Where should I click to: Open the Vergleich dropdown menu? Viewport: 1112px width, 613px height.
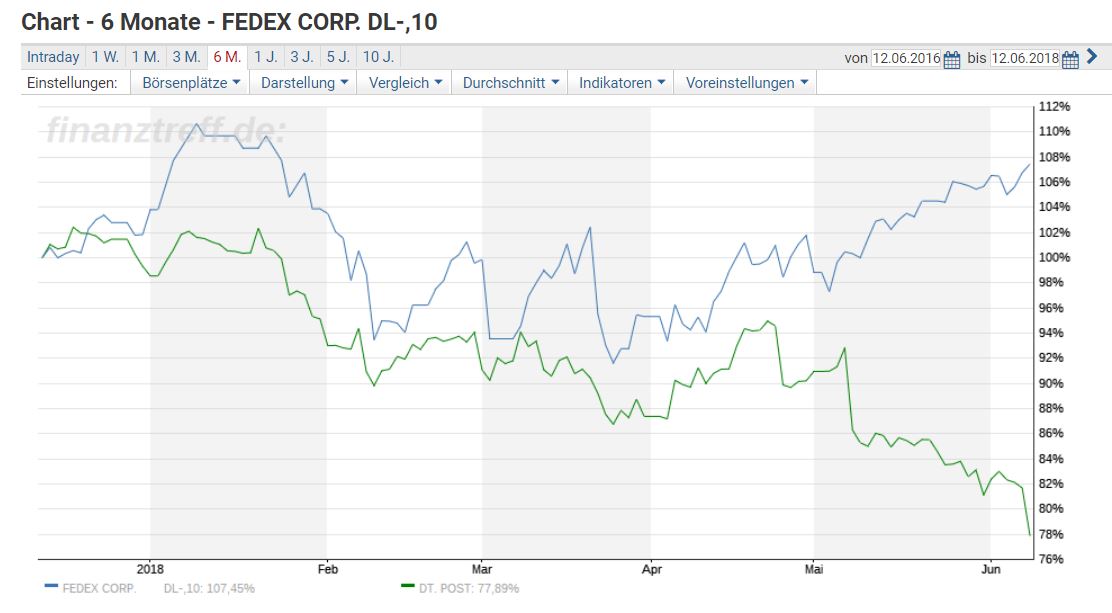pos(405,83)
